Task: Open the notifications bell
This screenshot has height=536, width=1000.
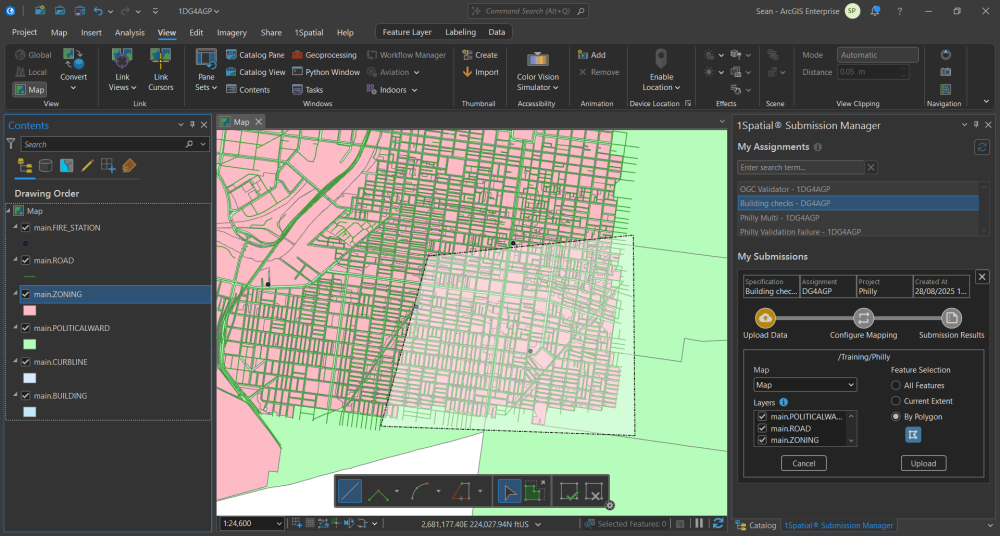Action: tap(875, 11)
